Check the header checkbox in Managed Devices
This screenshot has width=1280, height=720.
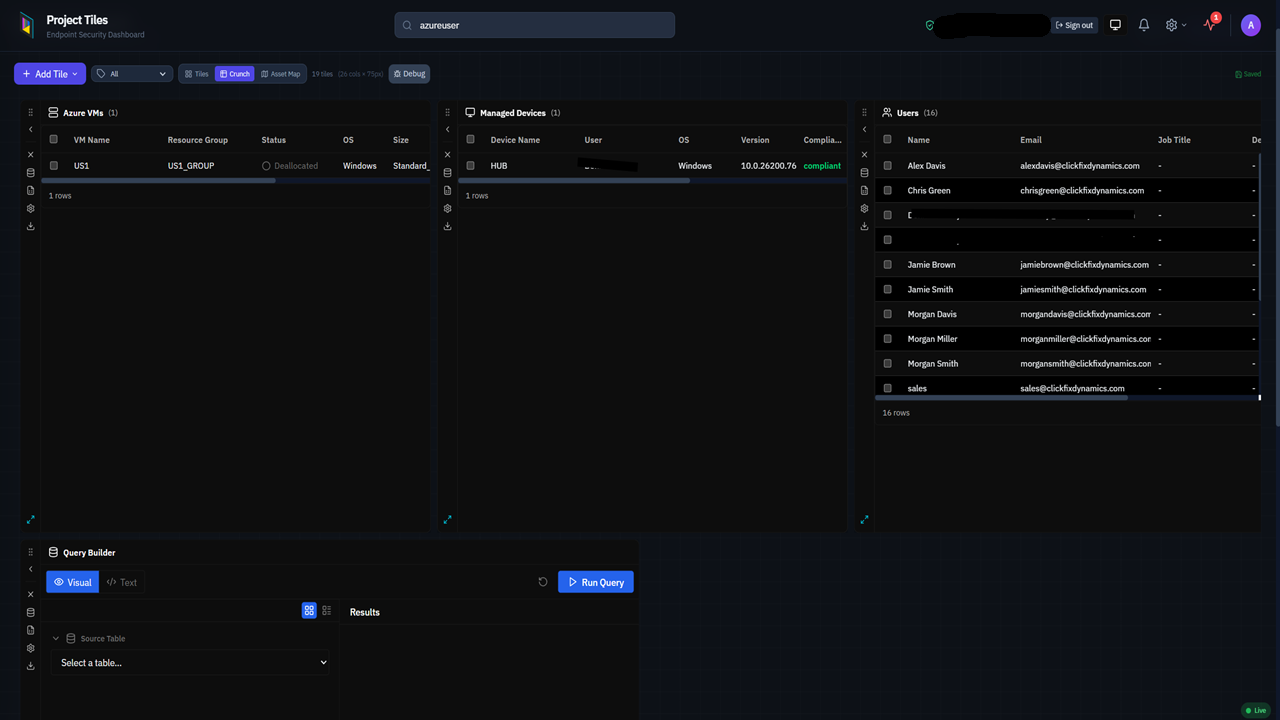[x=470, y=139]
